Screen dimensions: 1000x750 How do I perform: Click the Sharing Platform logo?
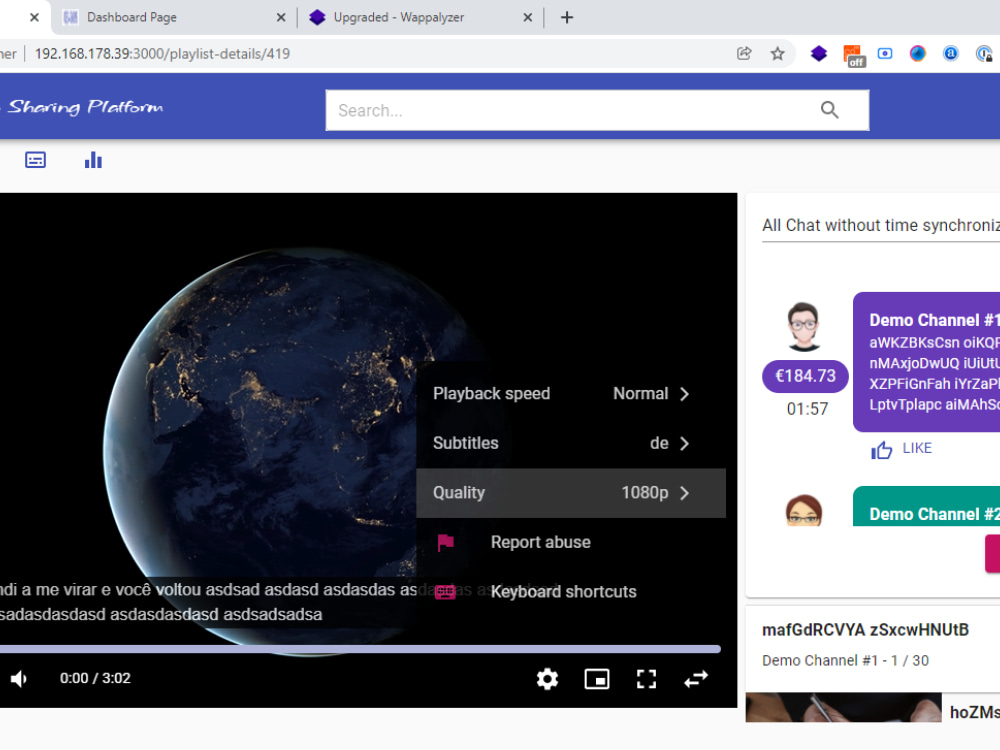83,107
